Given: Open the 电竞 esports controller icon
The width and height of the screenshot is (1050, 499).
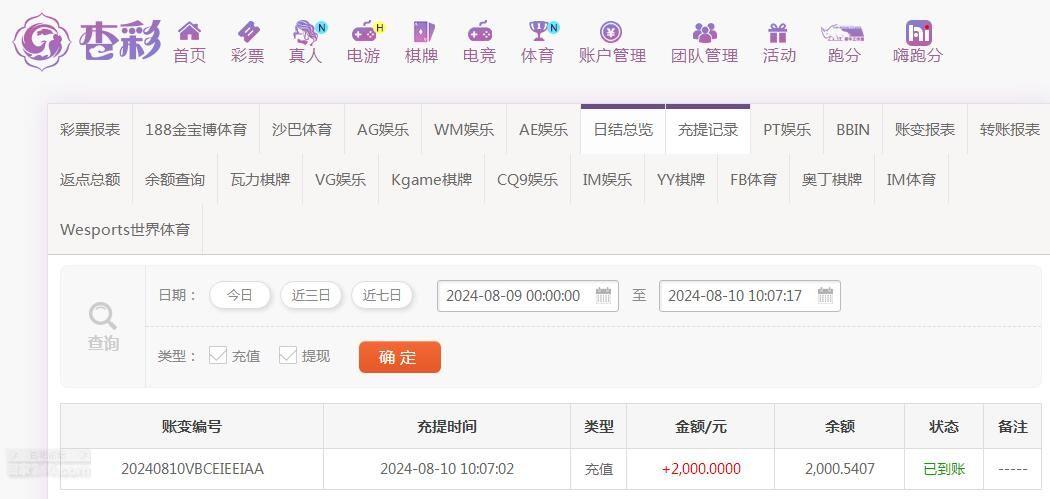Looking at the screenshot, I should [x=479, y=31].
